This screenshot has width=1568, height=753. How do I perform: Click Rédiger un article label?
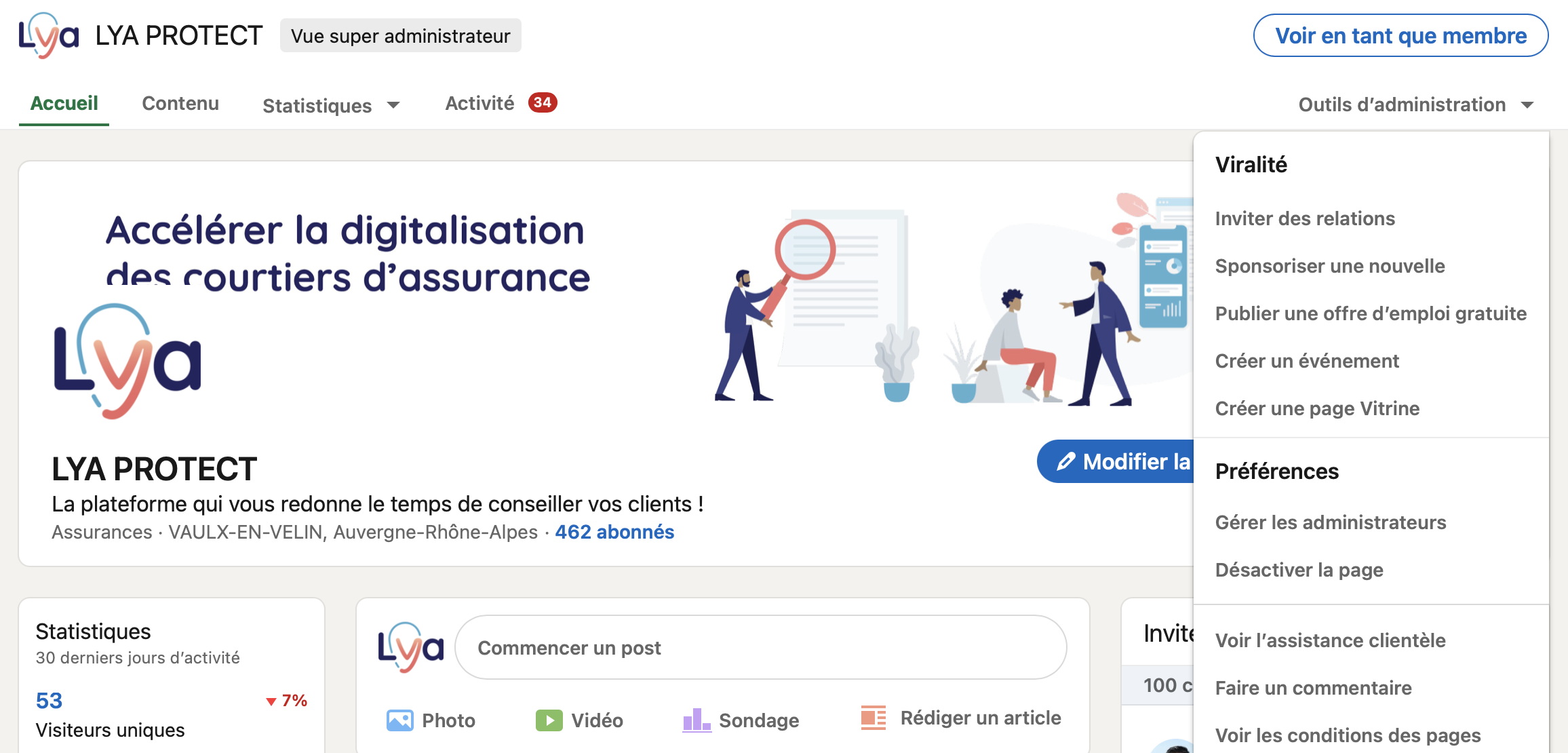[x=981, y=718]
